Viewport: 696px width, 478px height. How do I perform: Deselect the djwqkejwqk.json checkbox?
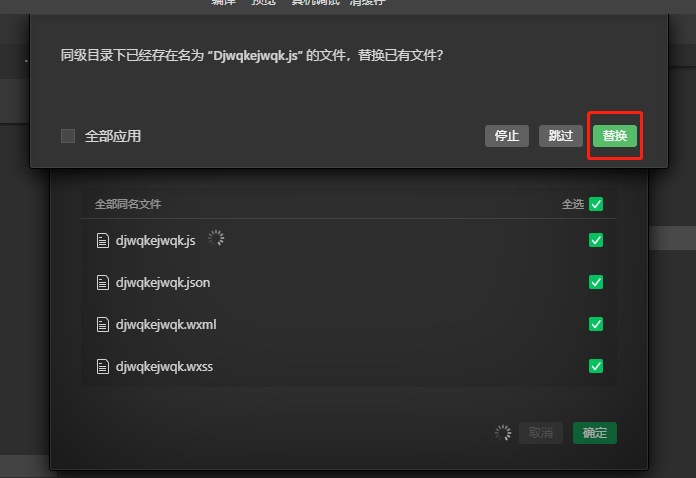pyautogui.click(x=596, y=282)
